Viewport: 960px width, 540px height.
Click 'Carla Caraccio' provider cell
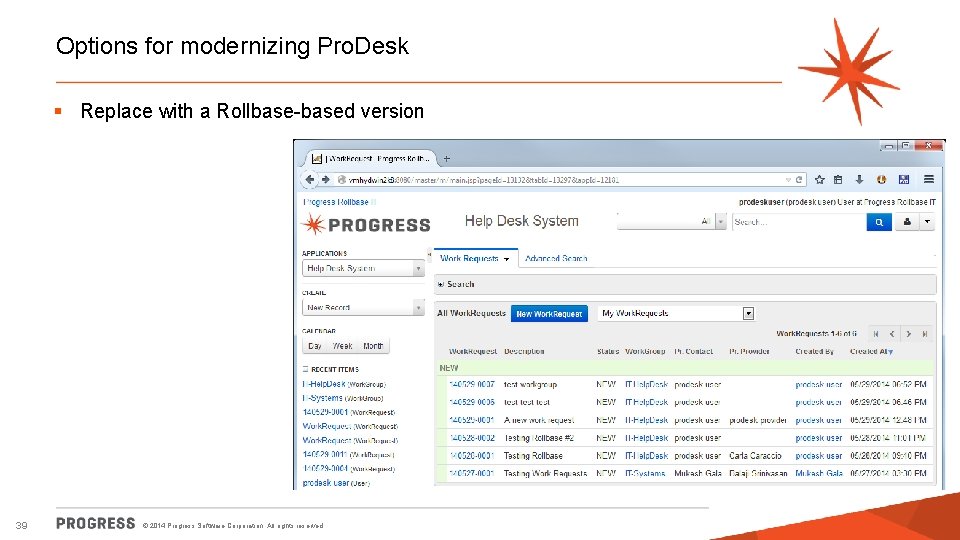(756, 456)
